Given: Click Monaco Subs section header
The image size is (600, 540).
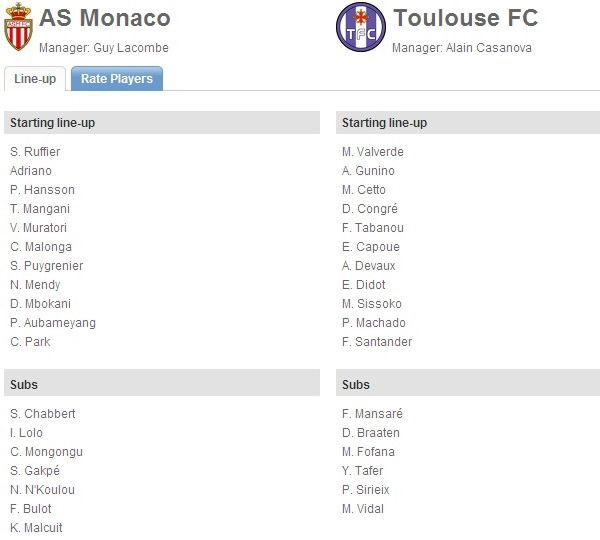Looking at the screenshot, I should 162,383.
